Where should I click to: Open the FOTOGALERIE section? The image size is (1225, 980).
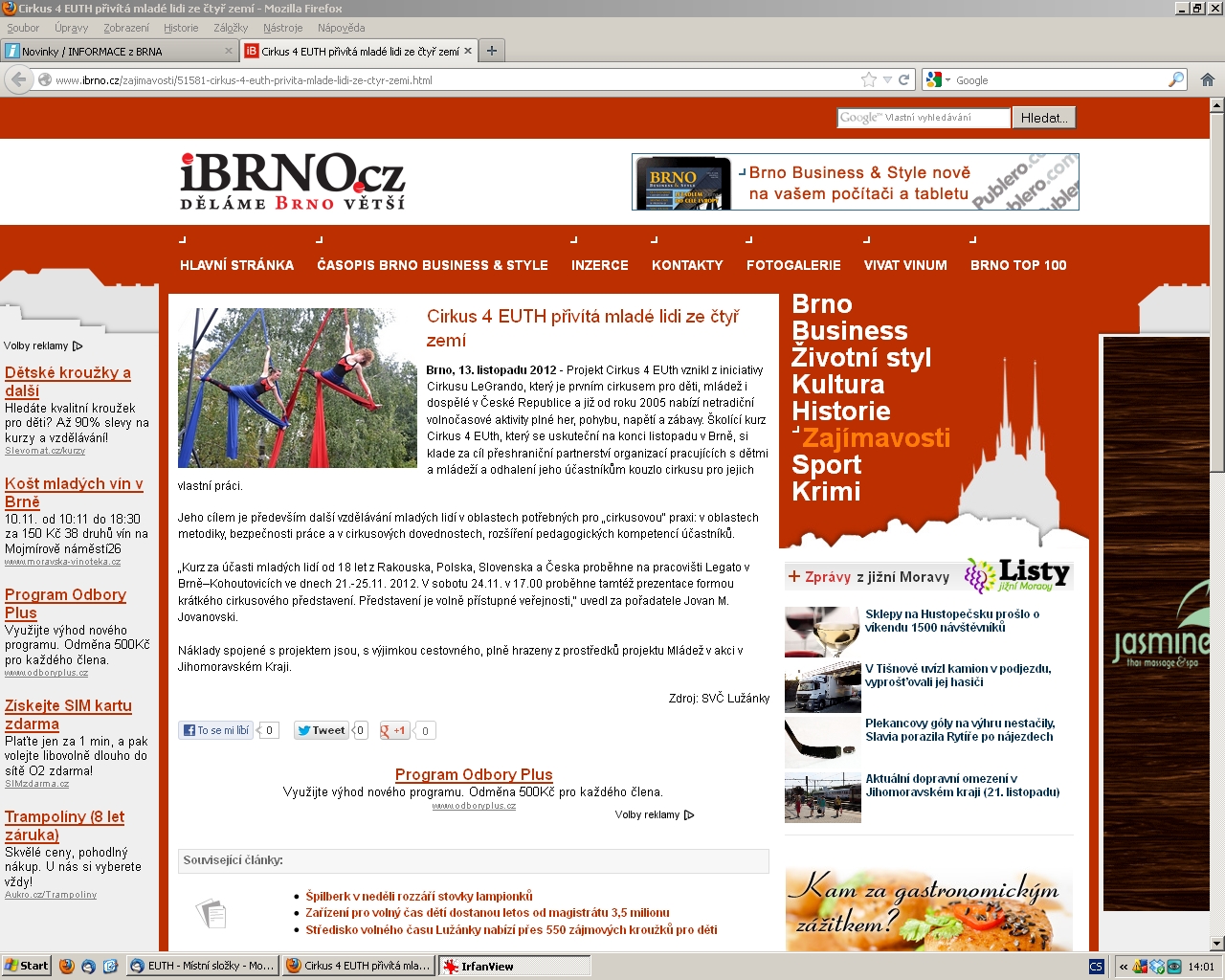793,265
